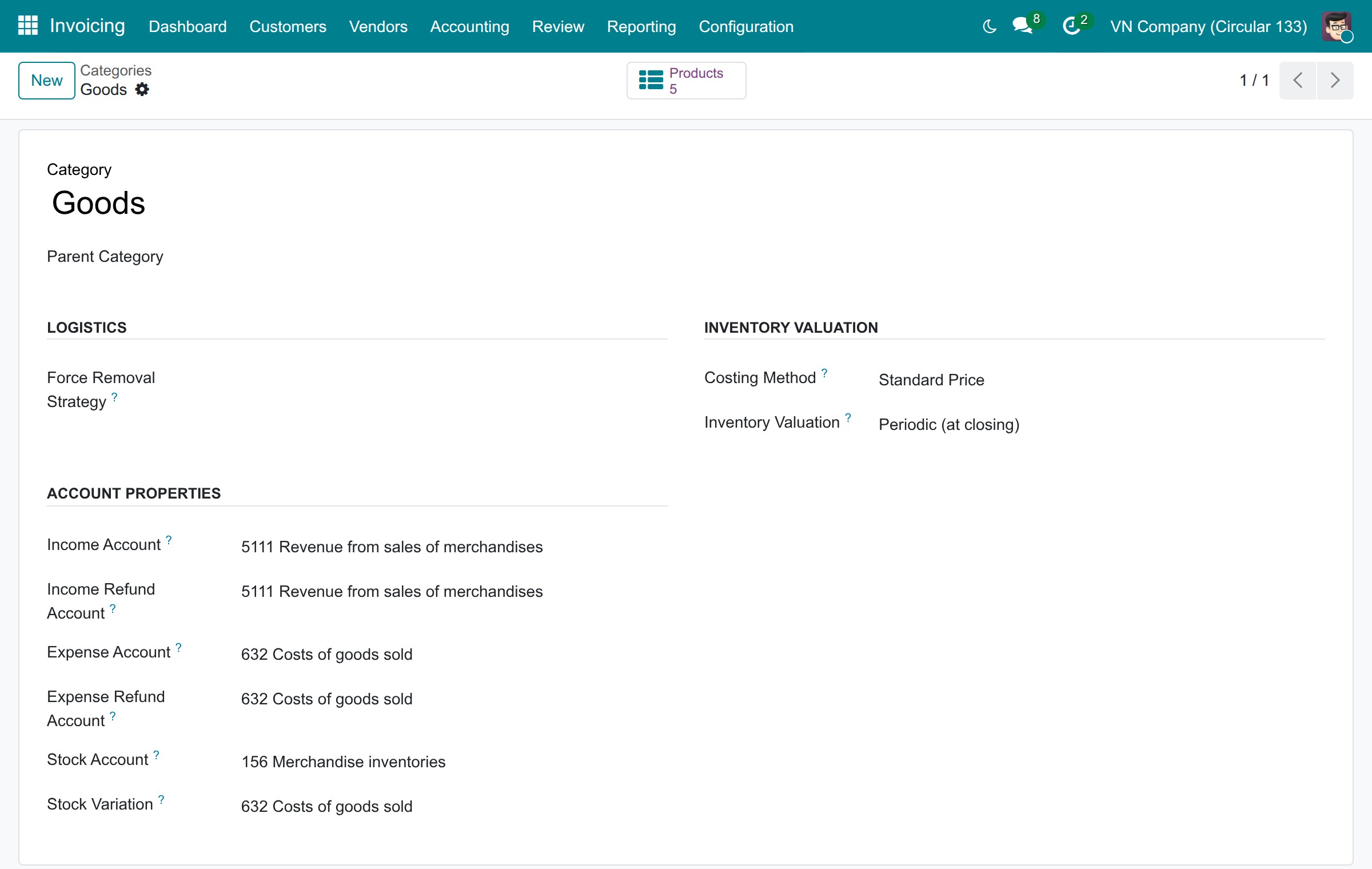Screen dimensions: 1372x869
Task: Click the Invoicing app title
Action: point(87,26)
